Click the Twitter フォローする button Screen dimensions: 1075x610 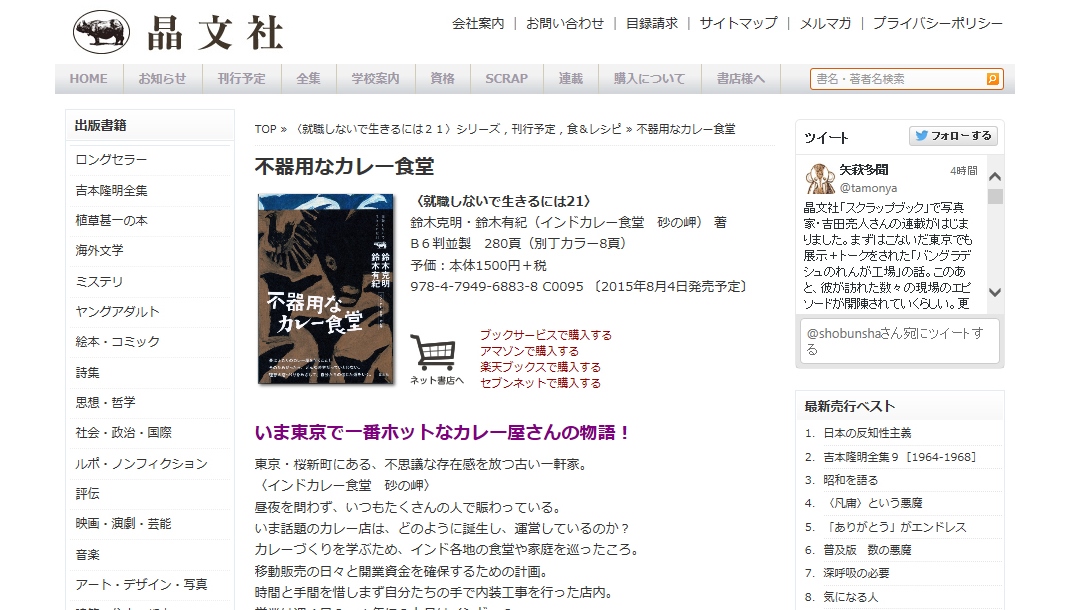(x=953, y=136)
